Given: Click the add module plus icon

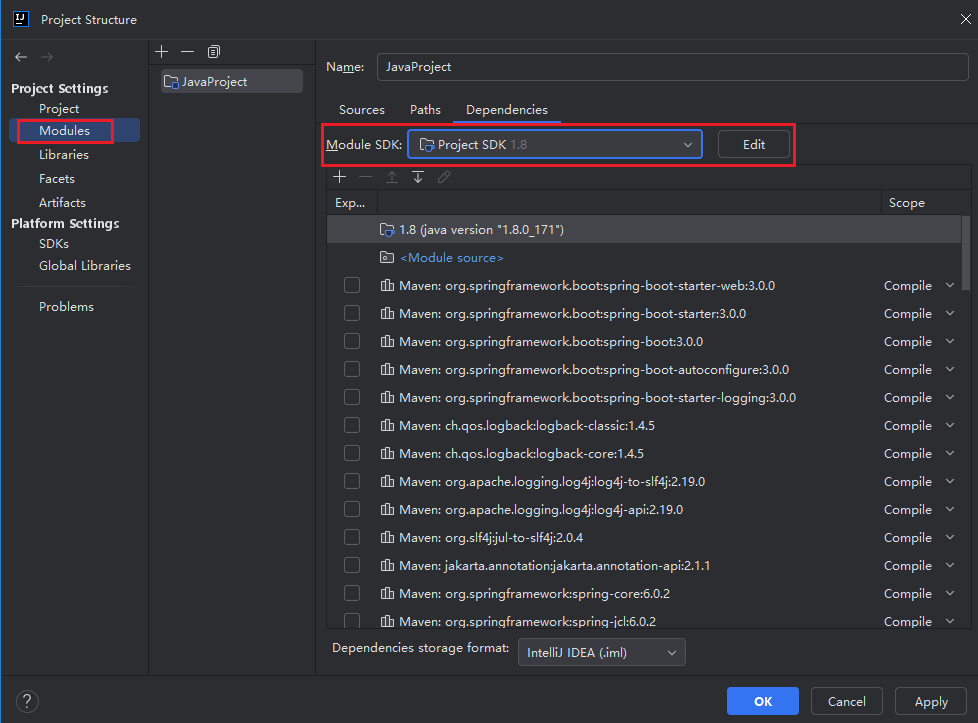Looking at the screenshot, I should pos(162,51).
